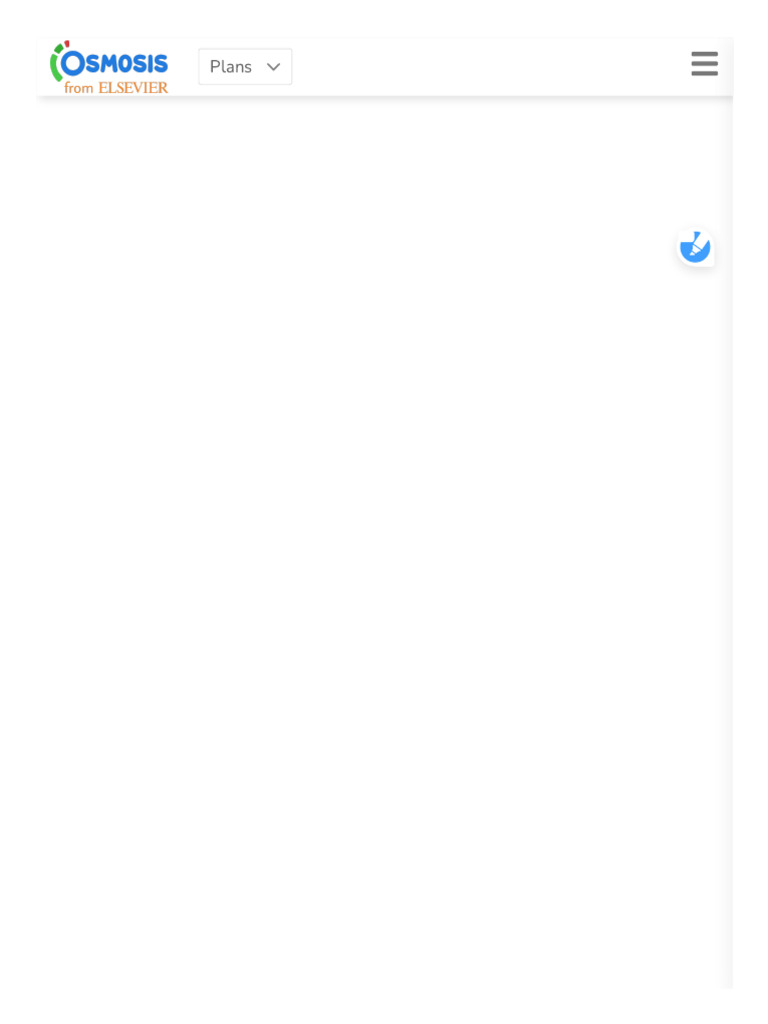Click the floating blue highlighter icon
Viewport: 768px width, 1024px height.
pos(696,248)
